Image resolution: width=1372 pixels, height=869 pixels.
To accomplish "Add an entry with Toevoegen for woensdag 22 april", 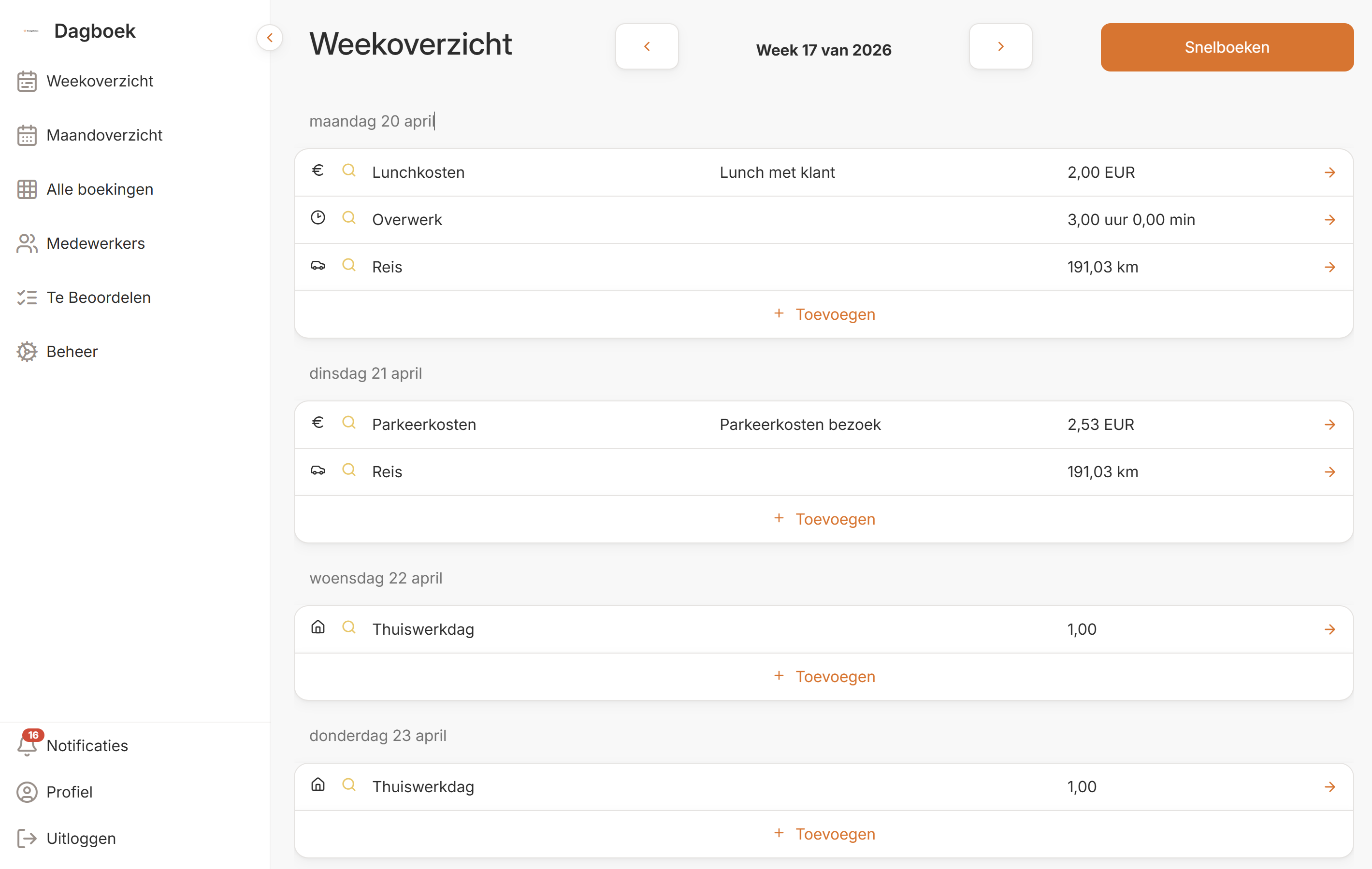I will click(x=824, y=677).
